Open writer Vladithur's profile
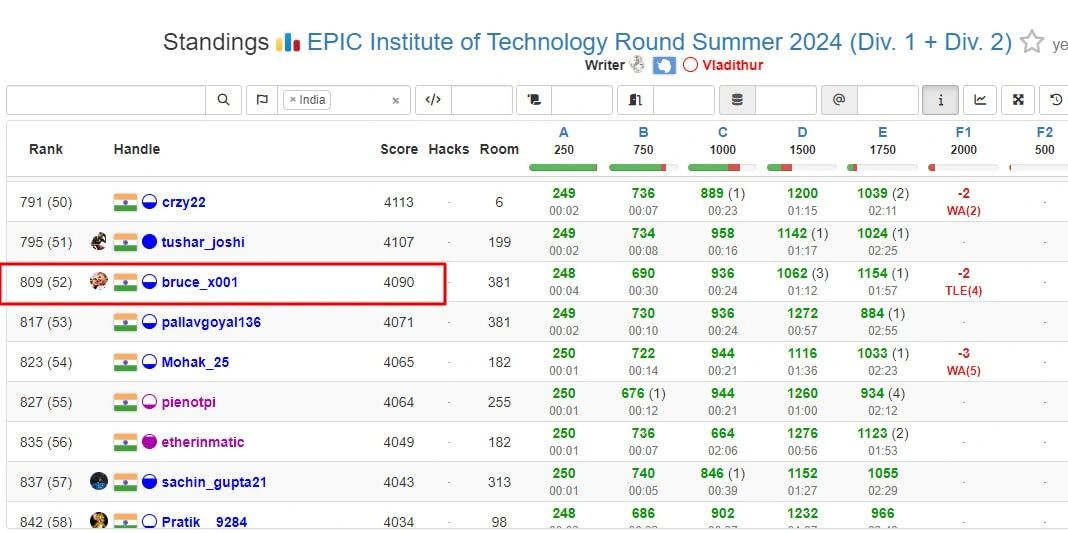This screenshot has height=533, width=1068. point(733,65)
